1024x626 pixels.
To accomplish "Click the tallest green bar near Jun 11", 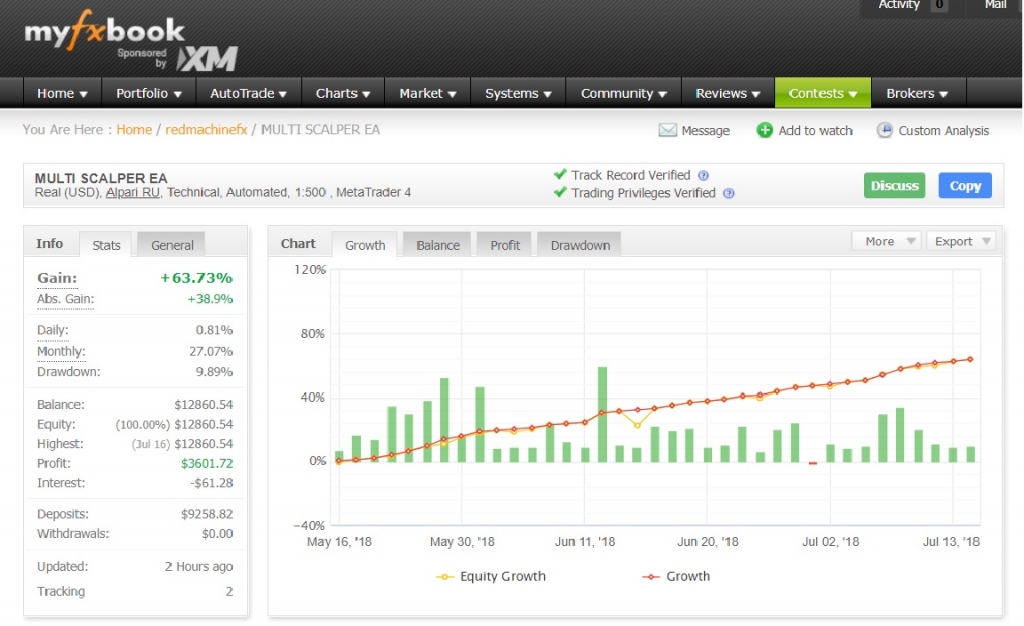I will (x=602, y=414).
